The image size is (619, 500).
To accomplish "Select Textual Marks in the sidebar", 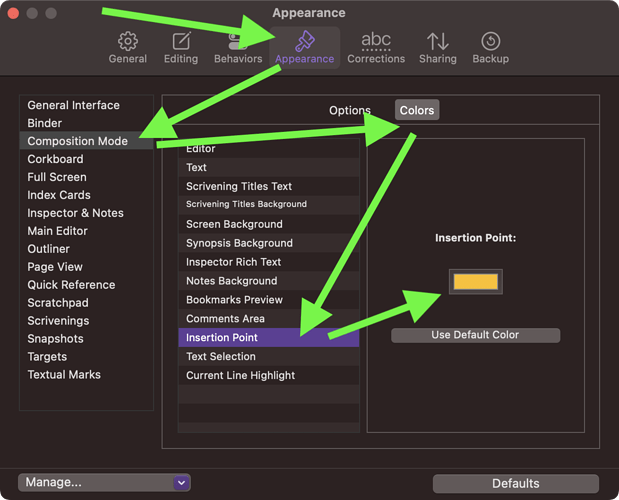I will pos(86,375).
